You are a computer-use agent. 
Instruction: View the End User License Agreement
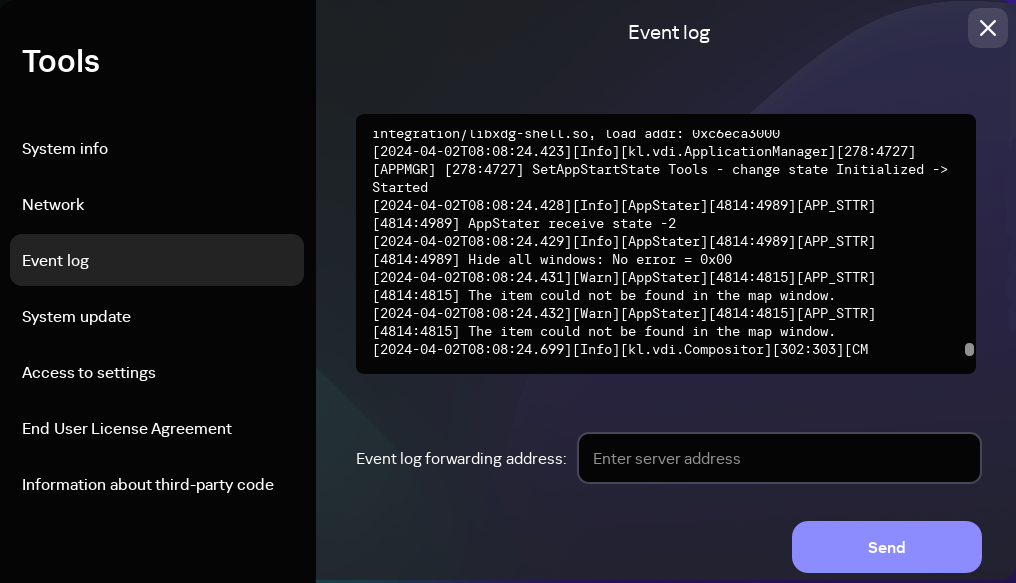[126, 428]
